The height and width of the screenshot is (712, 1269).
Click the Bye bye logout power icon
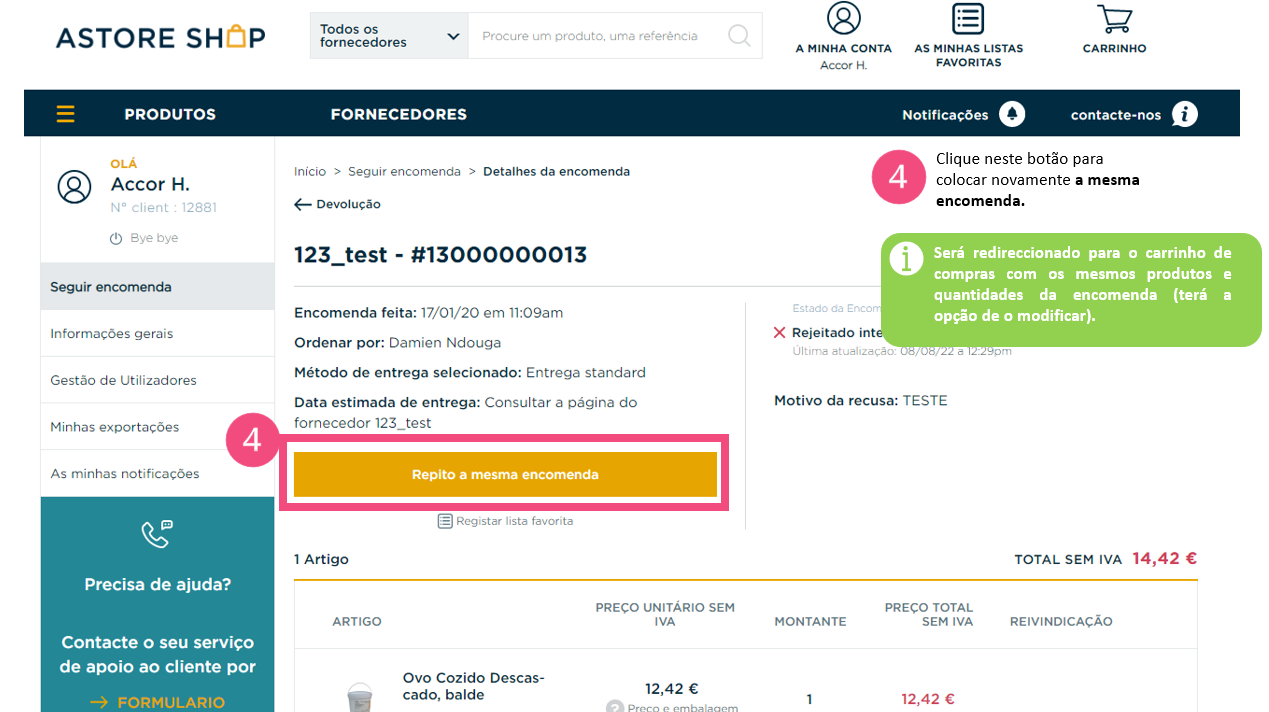[116, 238]
